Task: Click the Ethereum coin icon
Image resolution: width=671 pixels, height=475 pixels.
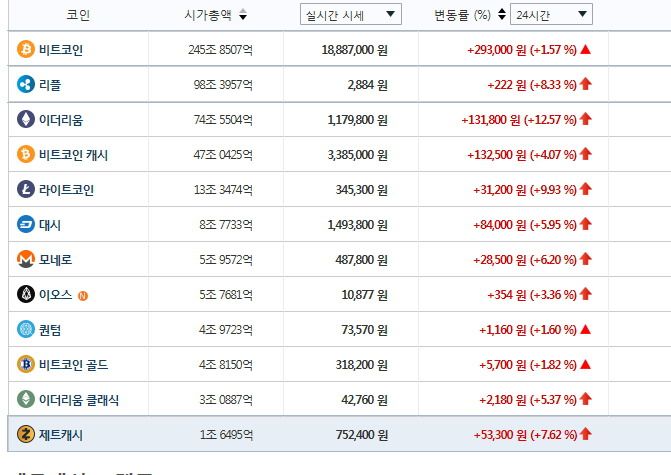Action: click(26, 119)
